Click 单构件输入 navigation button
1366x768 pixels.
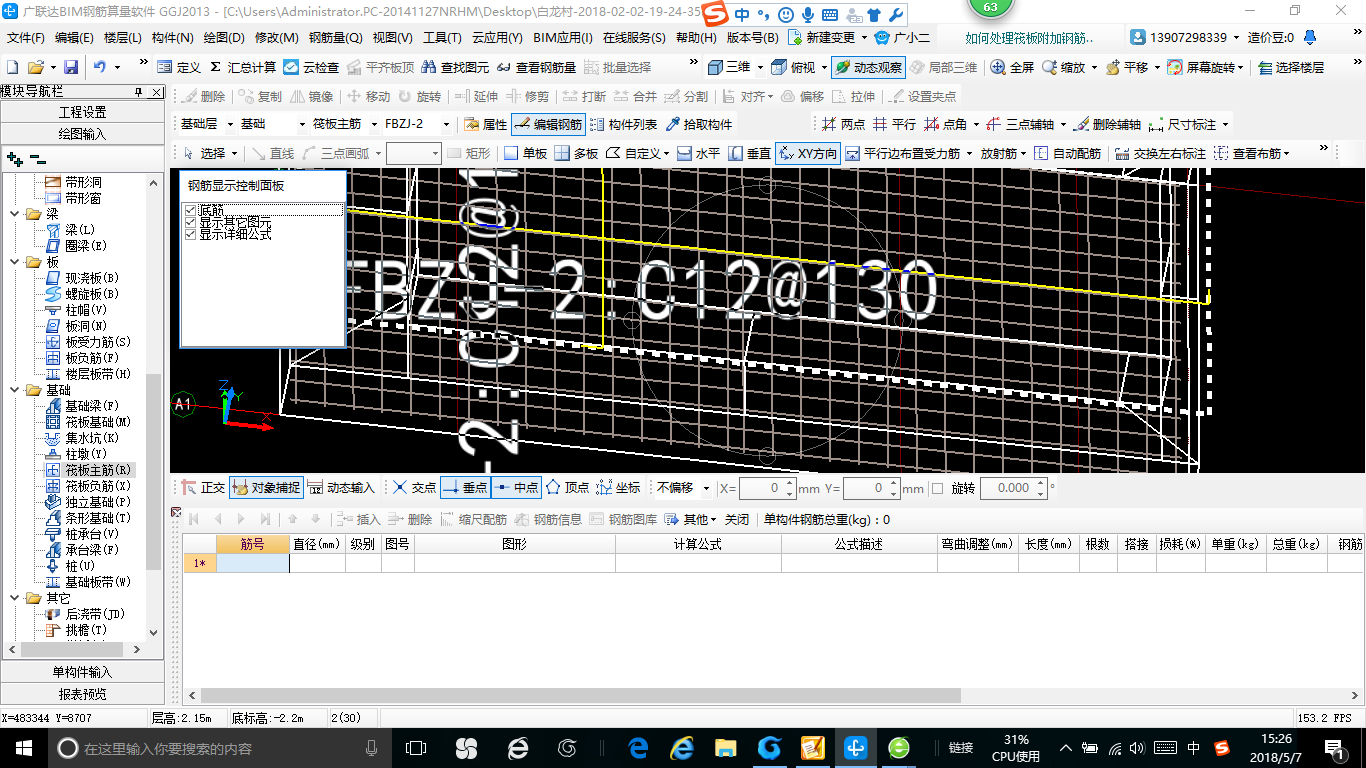coord(82,672)
